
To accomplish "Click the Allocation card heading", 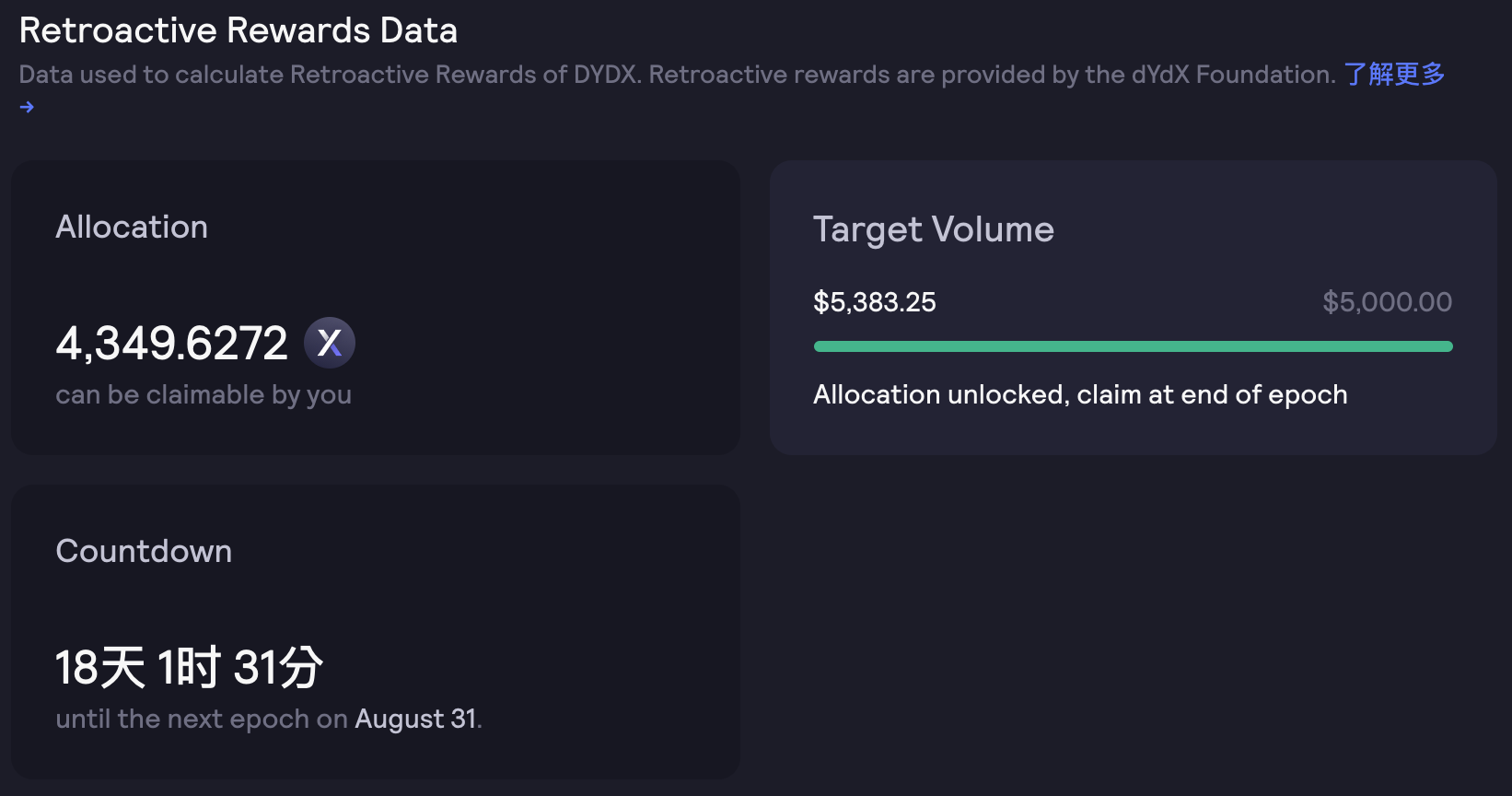I will [132, 227].
